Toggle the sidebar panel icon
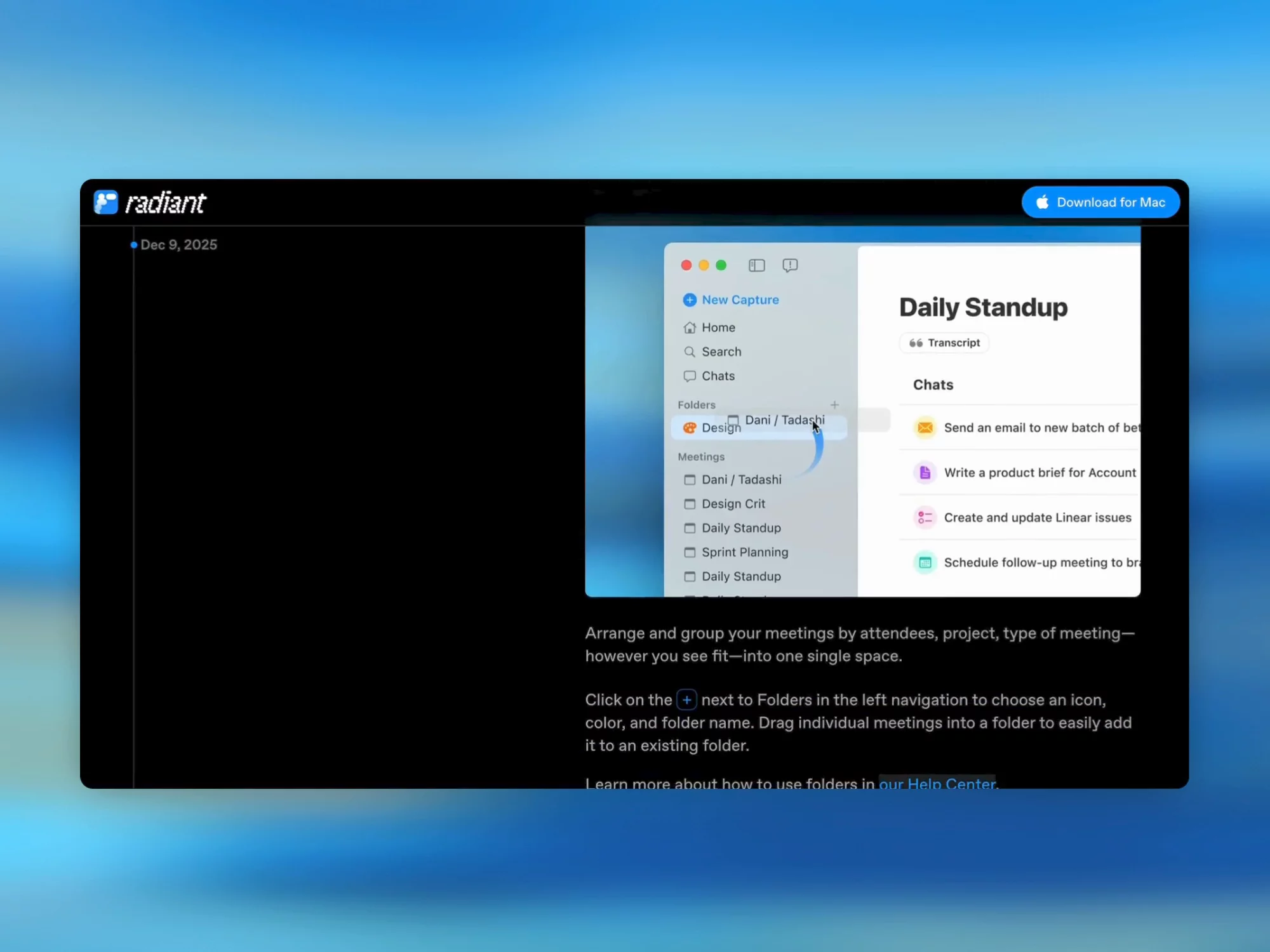 tap(756, 265)
